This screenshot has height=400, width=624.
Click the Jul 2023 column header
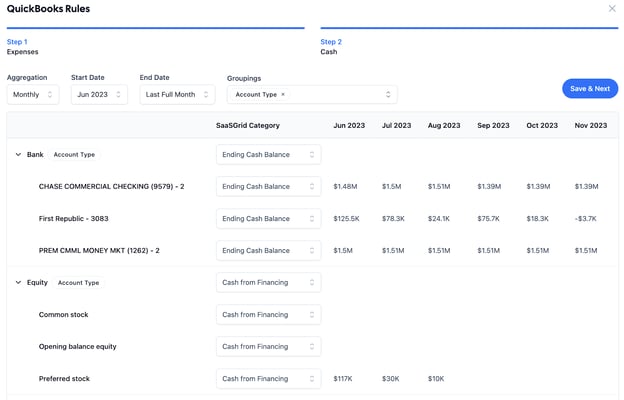396,125
